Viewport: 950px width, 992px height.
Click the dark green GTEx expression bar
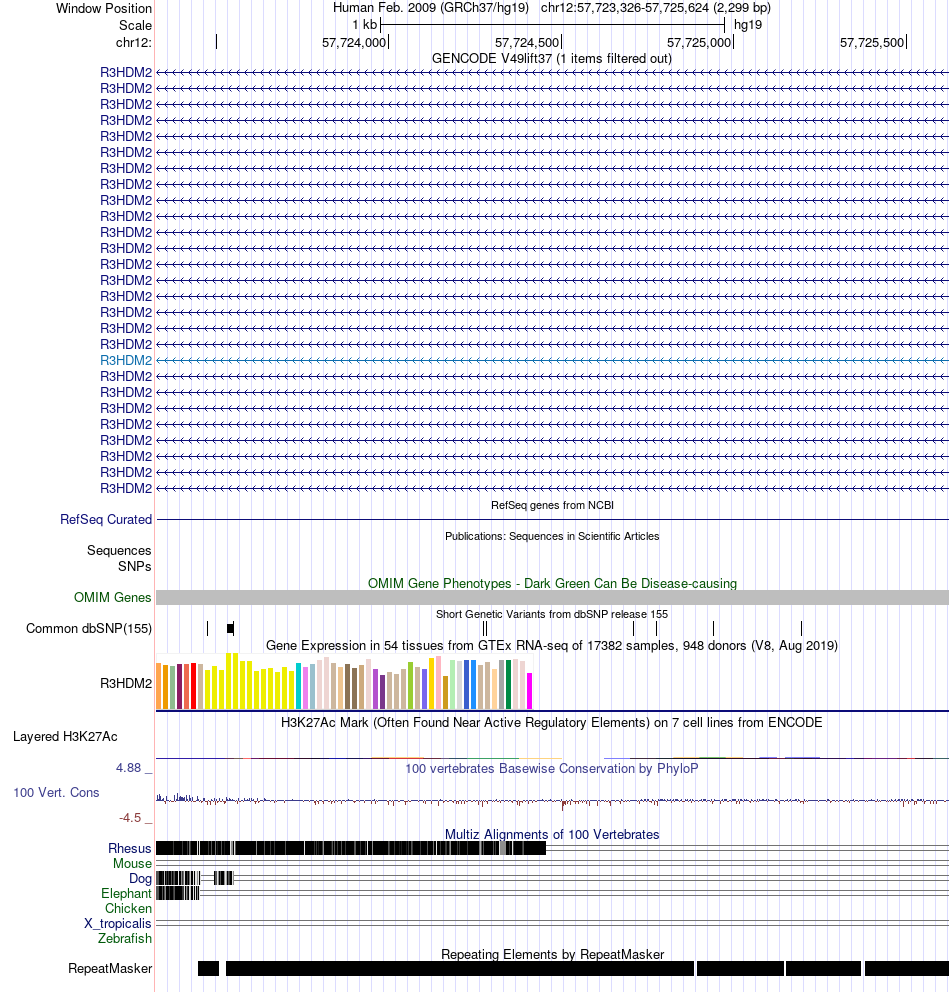pos(509,685)
